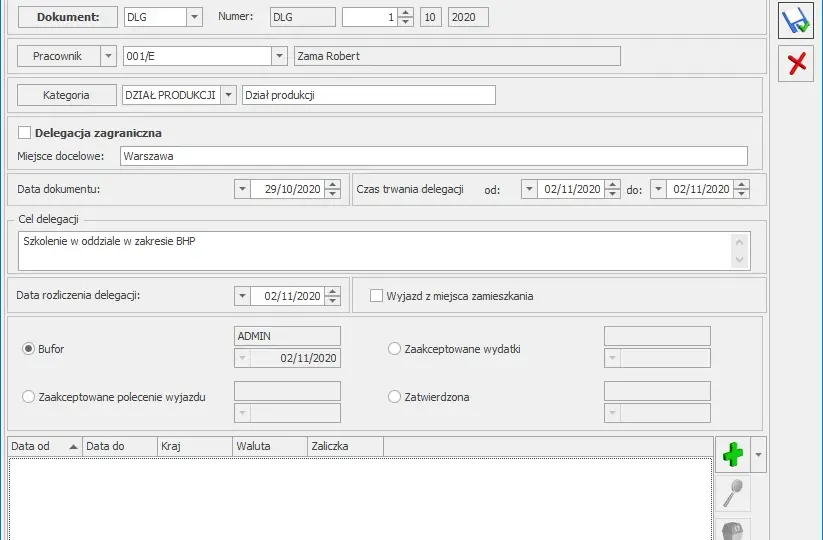
Task: Expand the Pracownik button dropdown arrow
Action: (x=108, y=56)
